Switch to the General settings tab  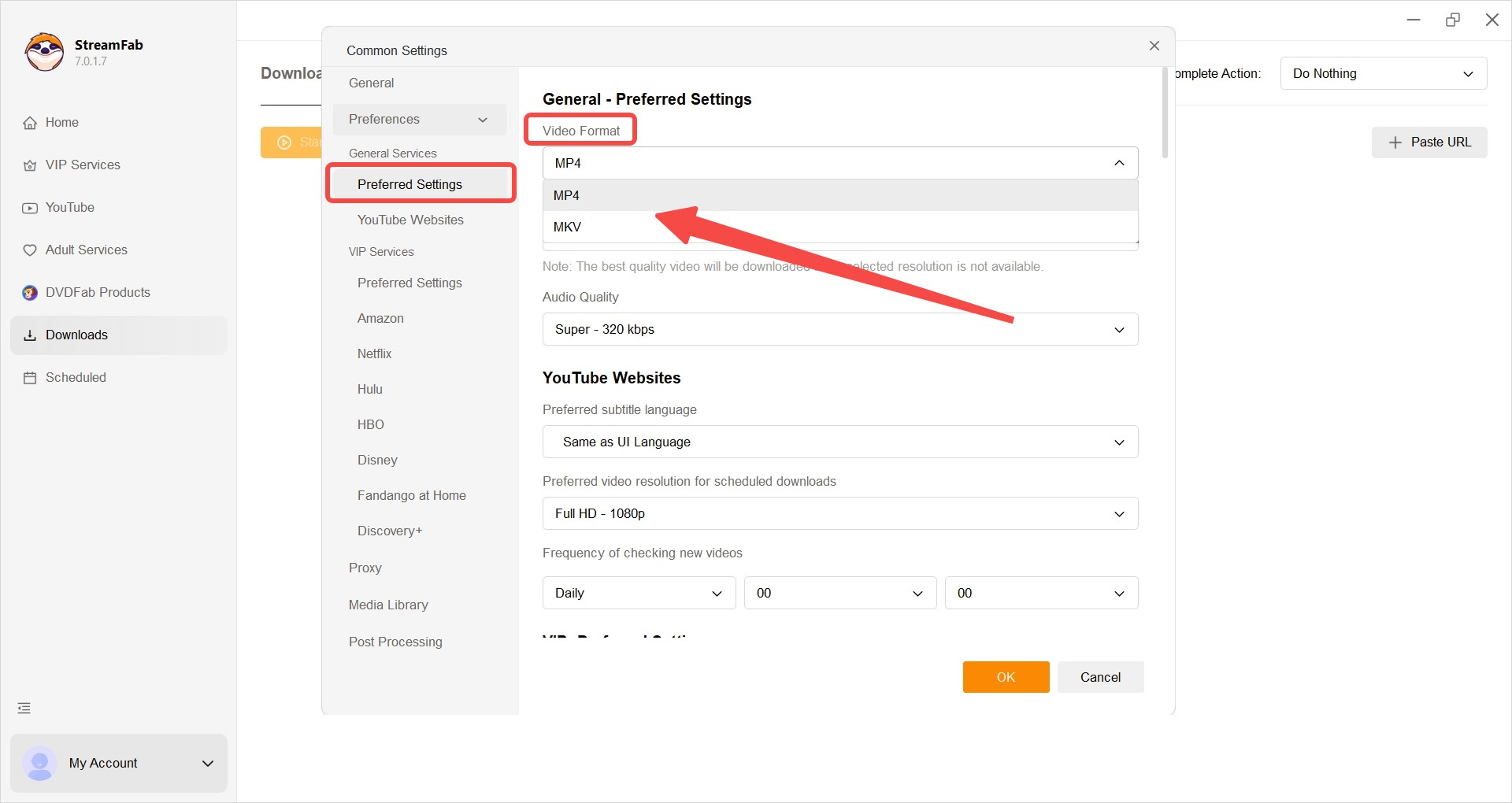372,83
